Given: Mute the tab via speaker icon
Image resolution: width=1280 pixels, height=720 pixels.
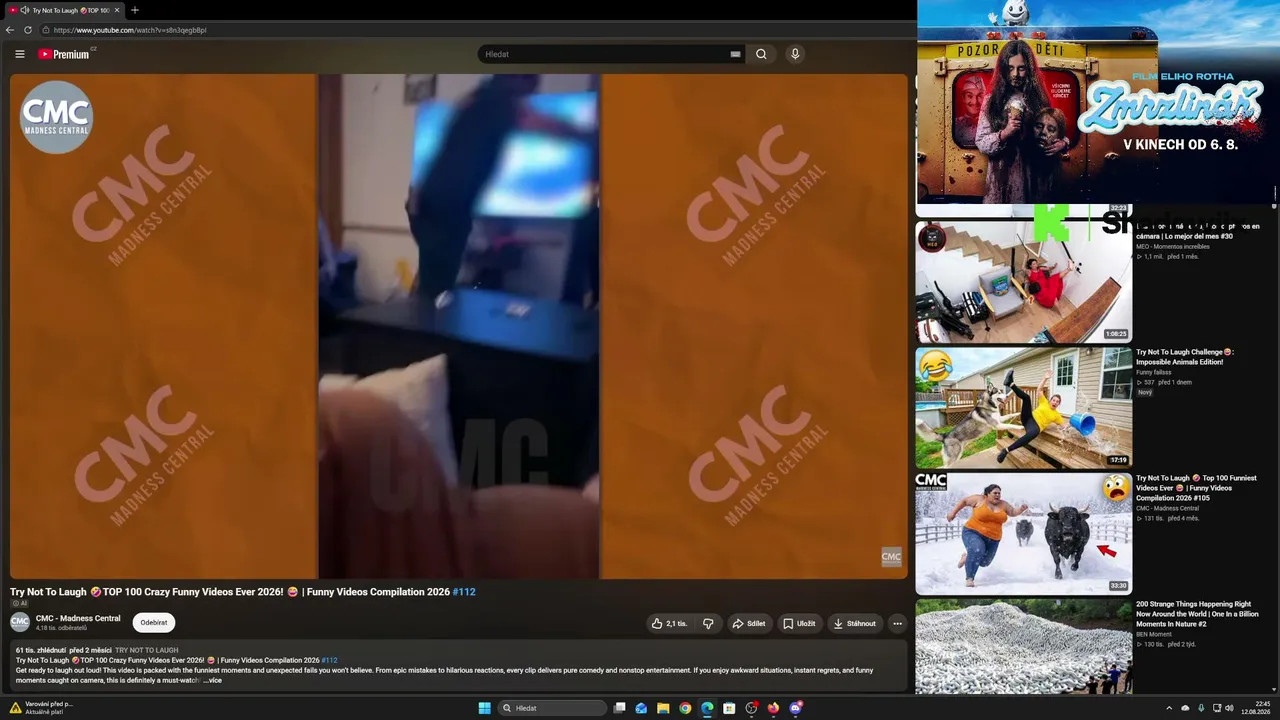Looking at the screenshot, I should point(25,10).
